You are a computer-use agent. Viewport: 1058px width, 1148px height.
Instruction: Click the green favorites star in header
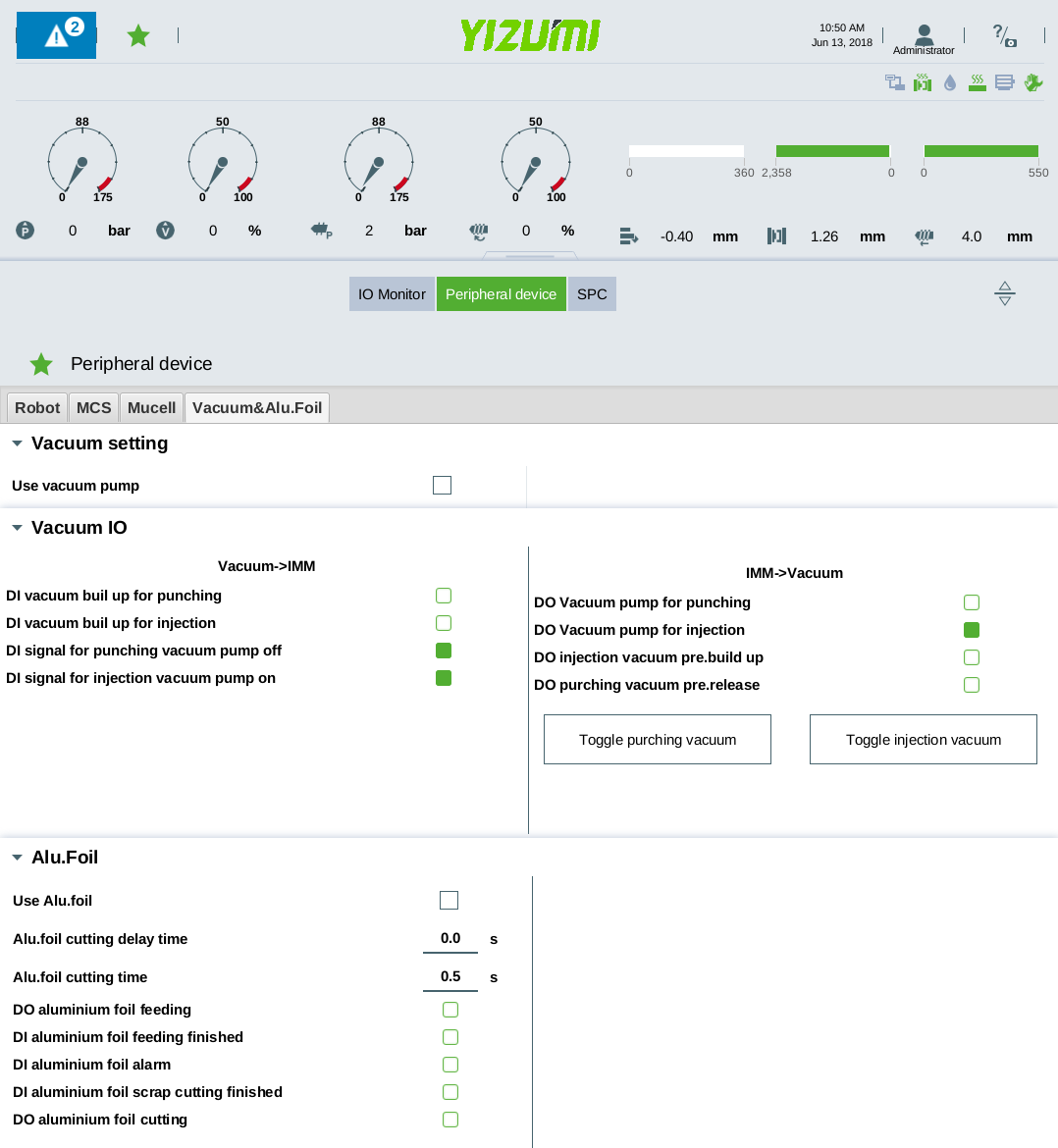tap(138, 36)
